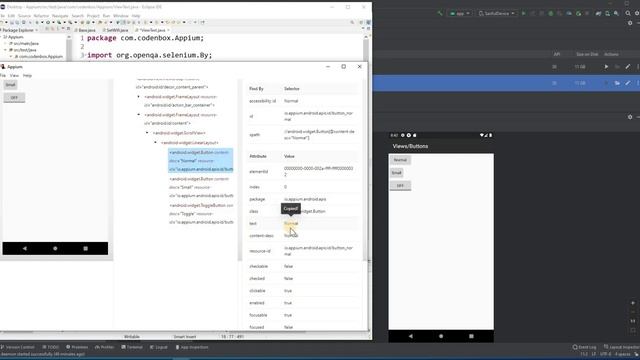Screen dimensions: 640x360
Task: Tap recents square in Appium screenshot pane
Action: click(85, 248)
